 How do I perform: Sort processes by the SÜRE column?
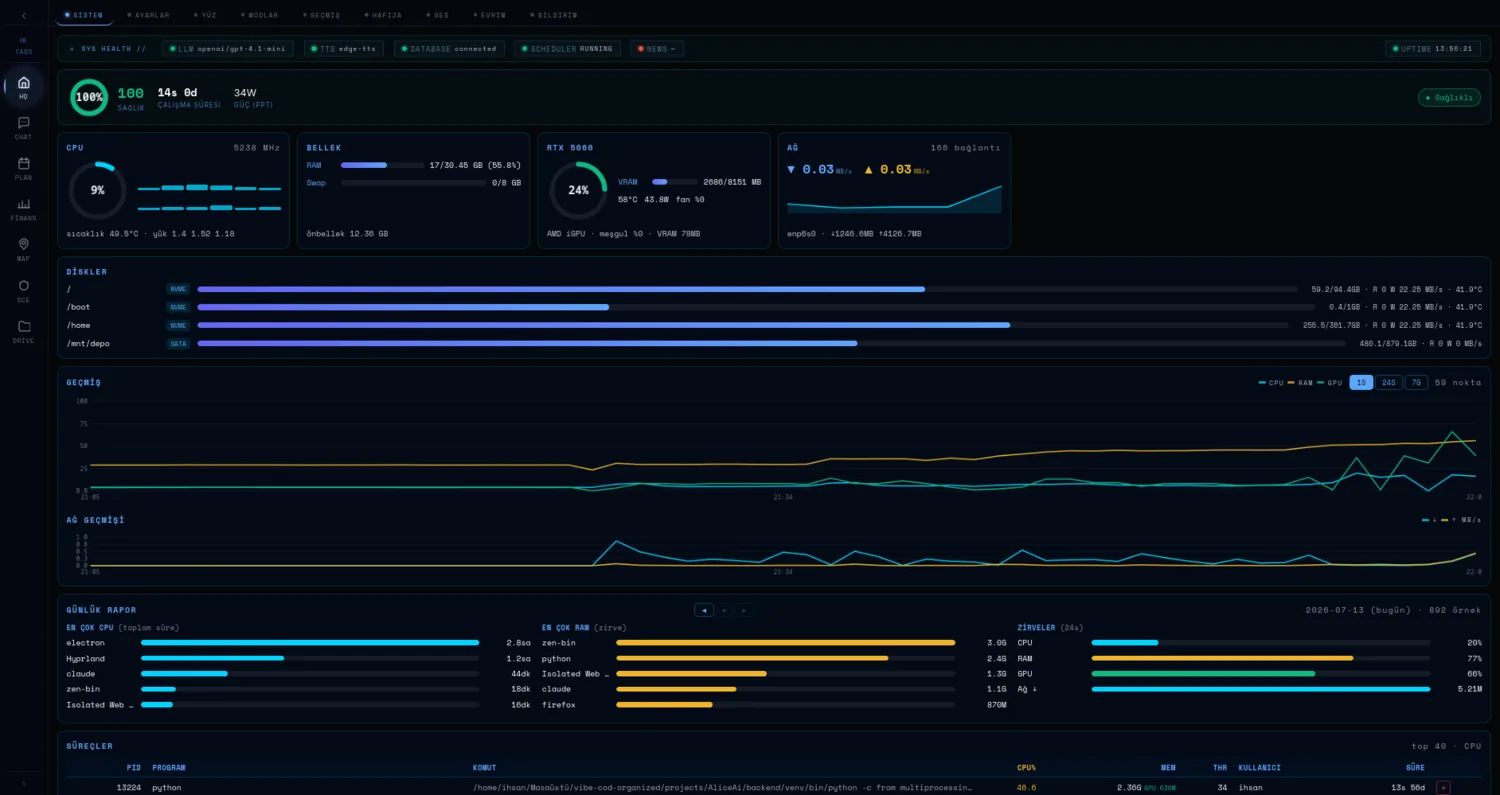pos(1416,768)
